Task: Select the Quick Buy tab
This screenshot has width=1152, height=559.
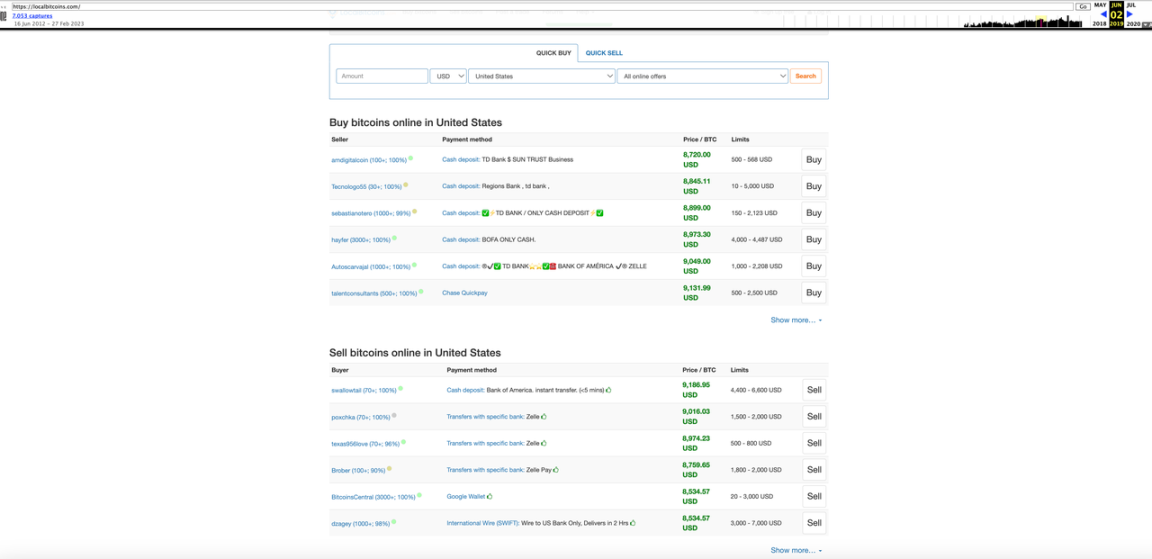Action: coord(553,53)
